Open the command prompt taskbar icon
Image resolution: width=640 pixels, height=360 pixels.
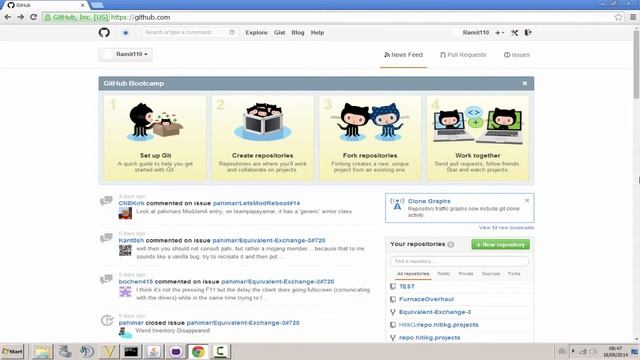coord(131,351)
